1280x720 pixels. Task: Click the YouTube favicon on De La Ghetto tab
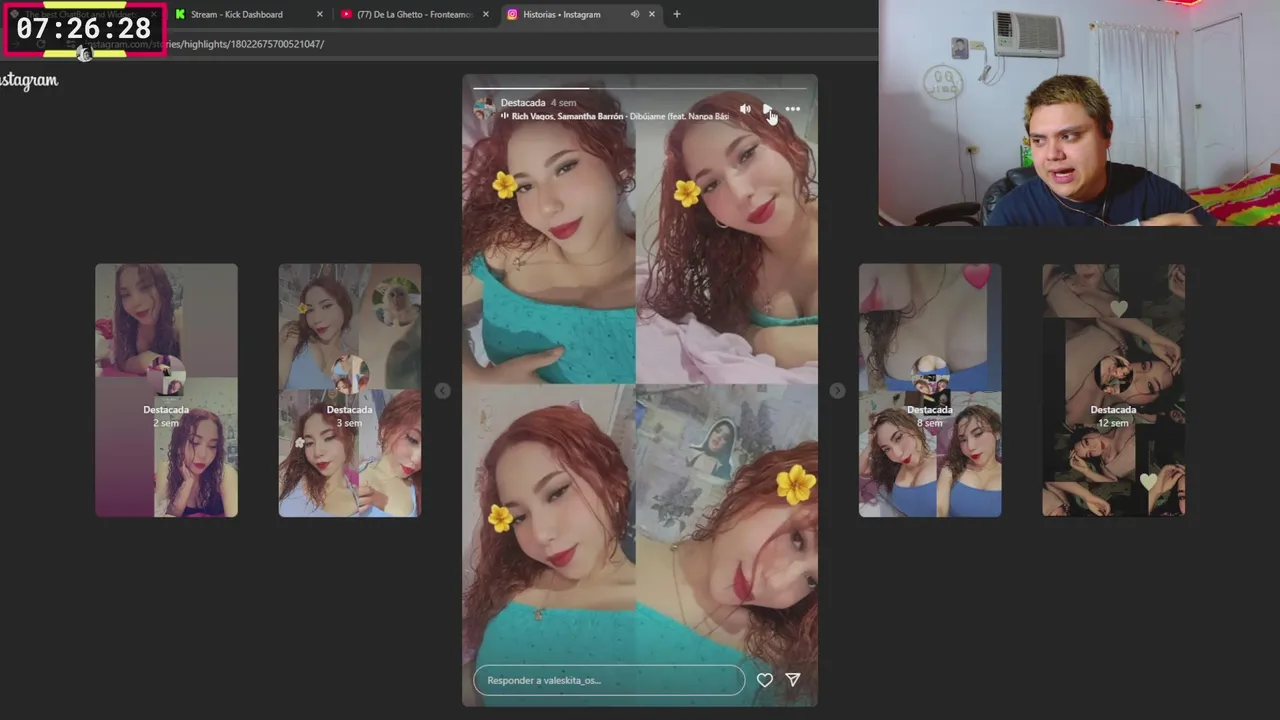click(346, 15)
